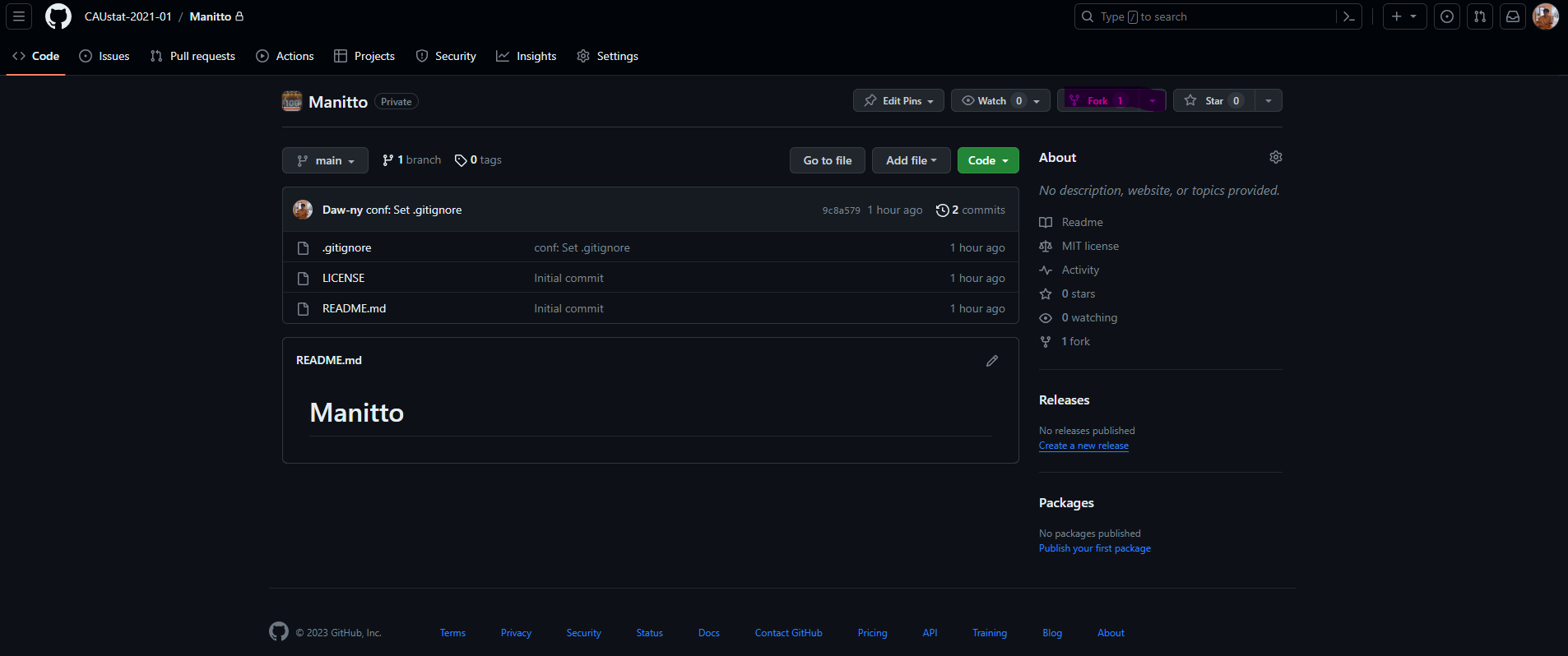Open the footer Blog link
1568x656 pixels.
(1052, 633)
